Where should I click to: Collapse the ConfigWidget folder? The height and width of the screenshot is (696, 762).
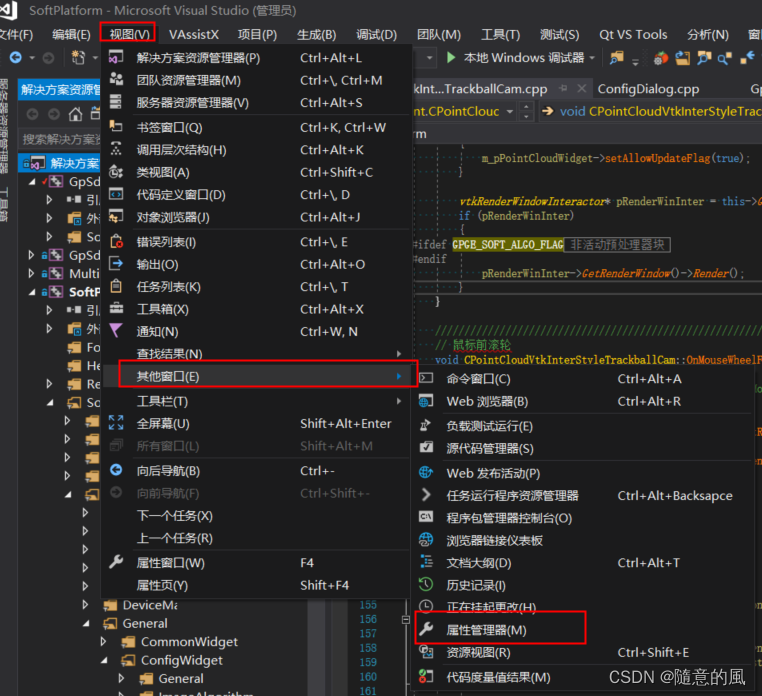tap(104, 661)
